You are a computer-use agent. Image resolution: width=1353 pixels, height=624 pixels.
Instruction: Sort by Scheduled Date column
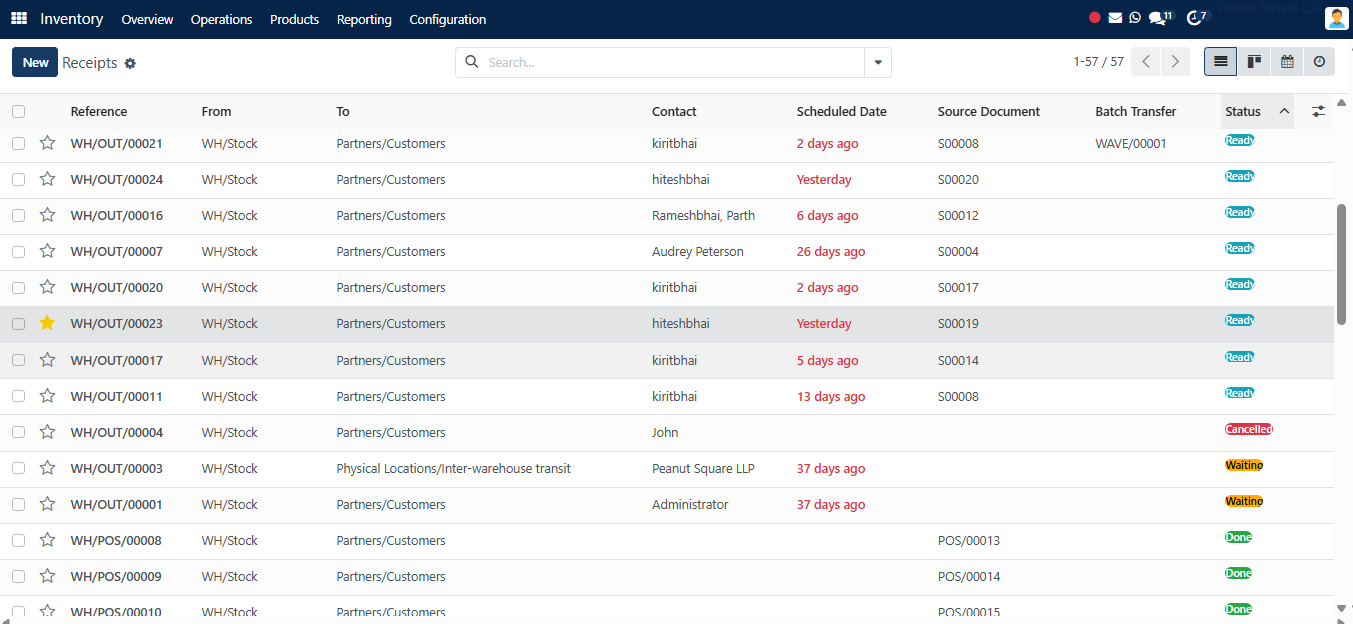841,112
